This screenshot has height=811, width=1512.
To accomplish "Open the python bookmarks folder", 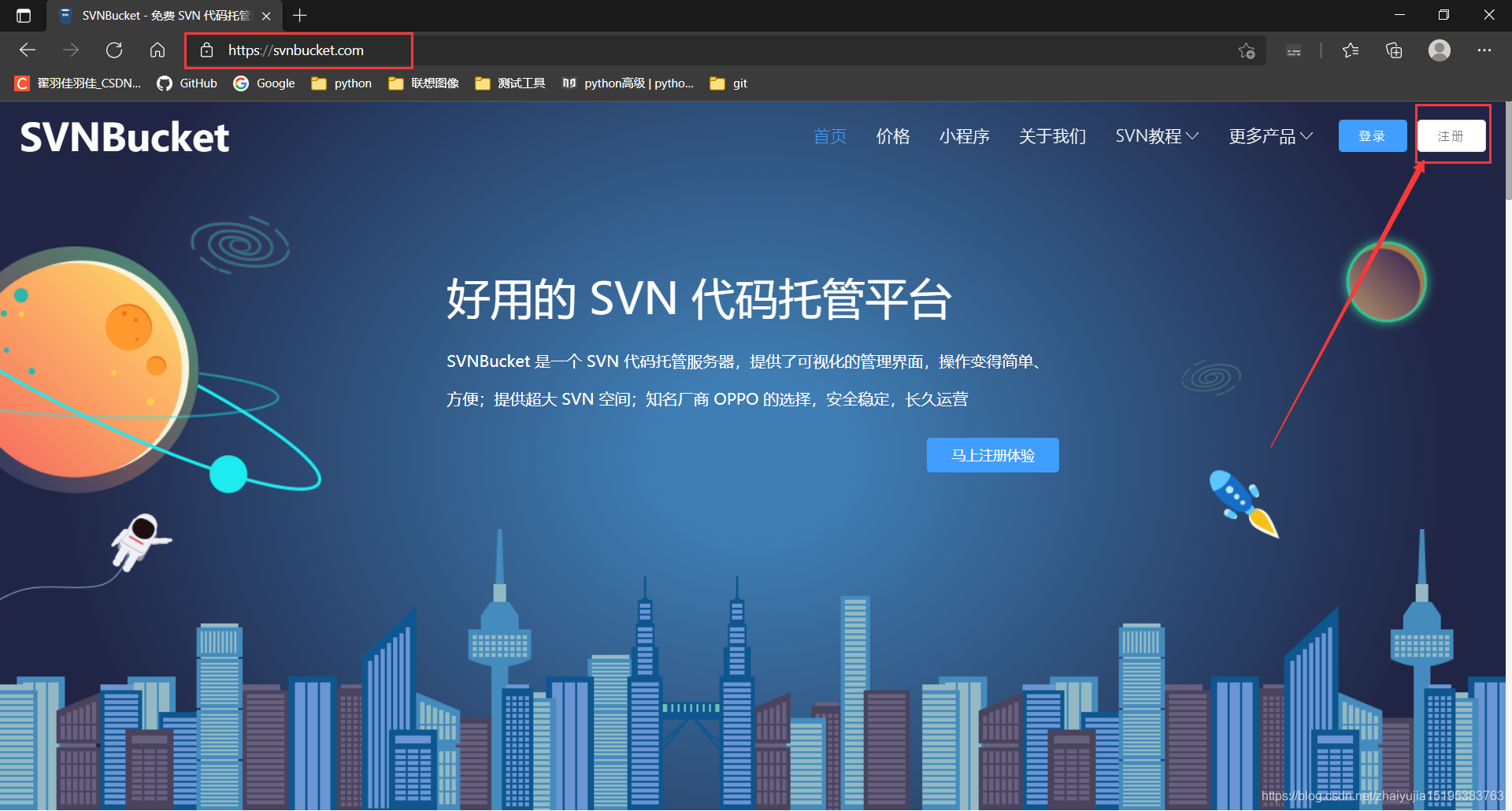I will coord(340,83).
